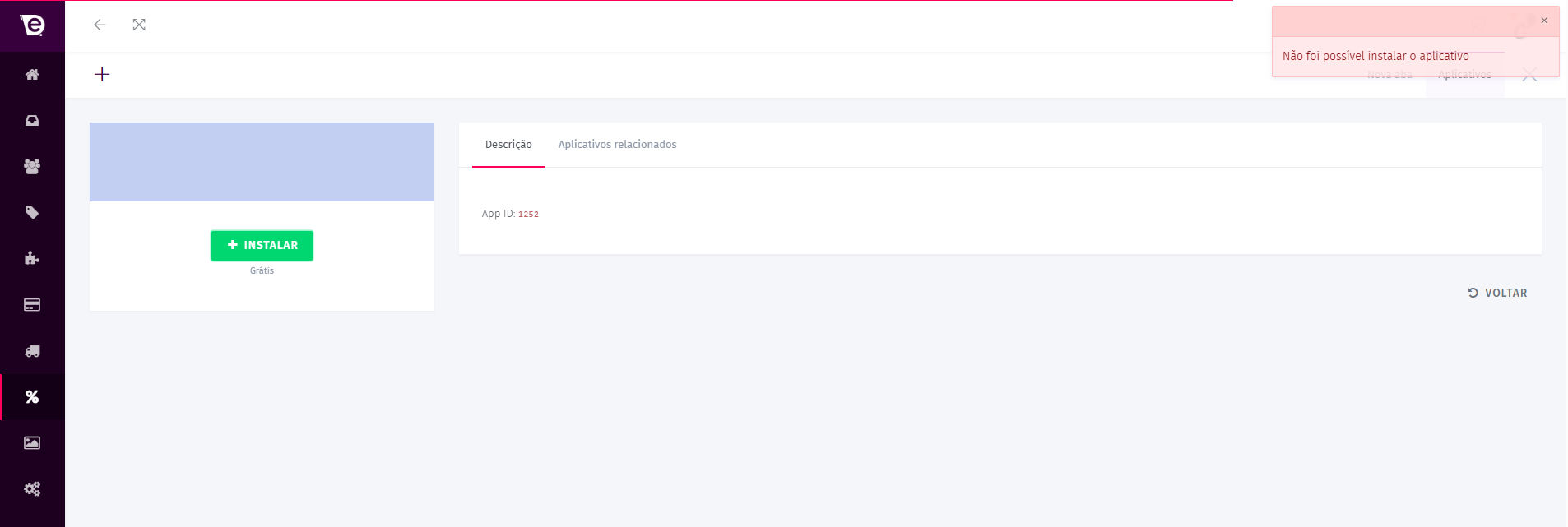Open the image gallery icon in the sidebar
This screenshot has height=527, width=1568.
point(32,443)
